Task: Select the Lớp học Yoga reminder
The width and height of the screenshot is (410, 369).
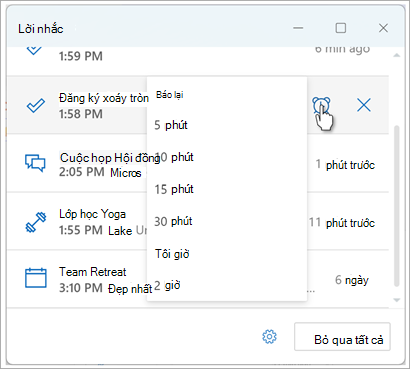Action: [198, 221]
